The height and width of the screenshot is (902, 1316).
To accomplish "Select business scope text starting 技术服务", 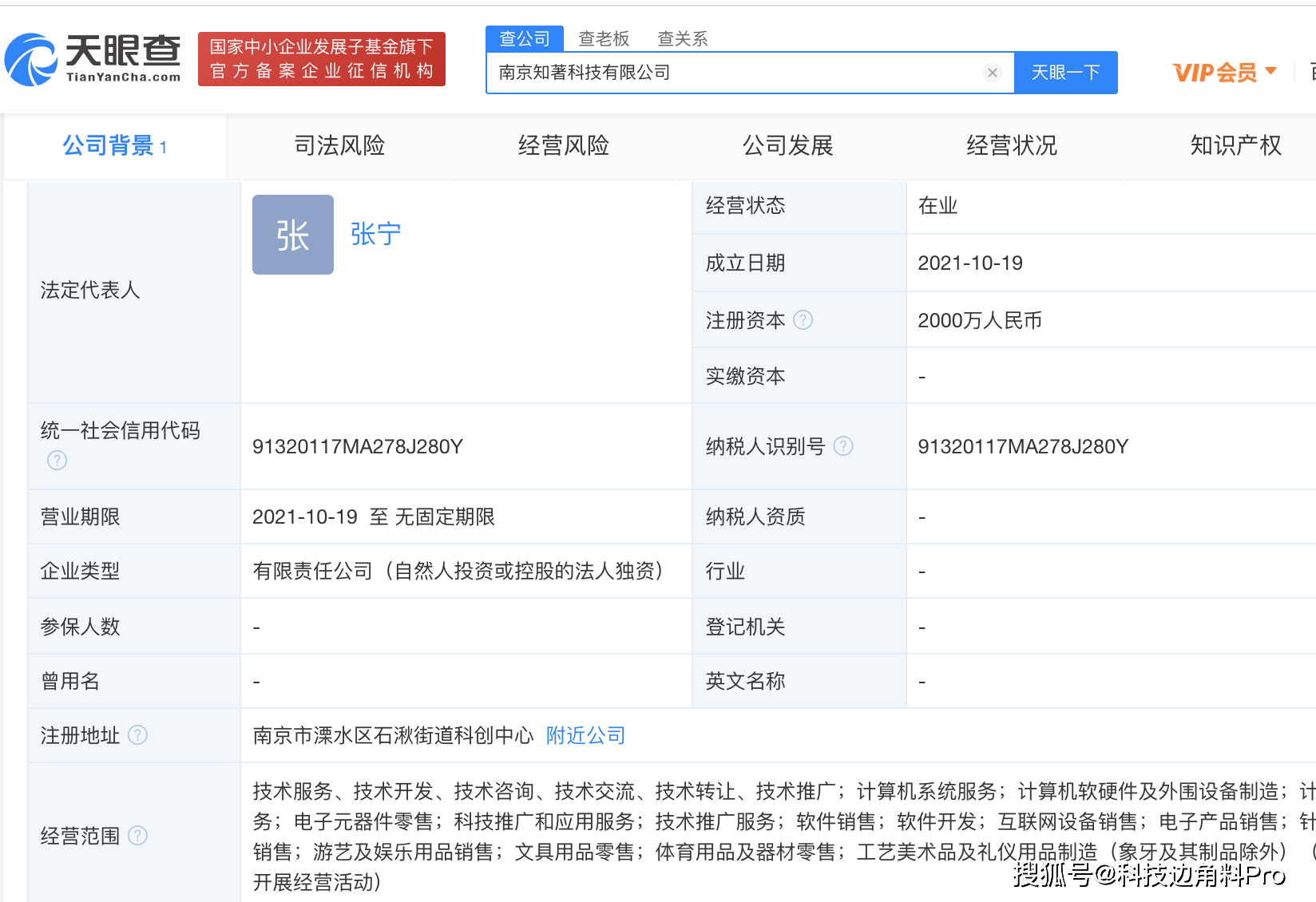I will (784, 837).
